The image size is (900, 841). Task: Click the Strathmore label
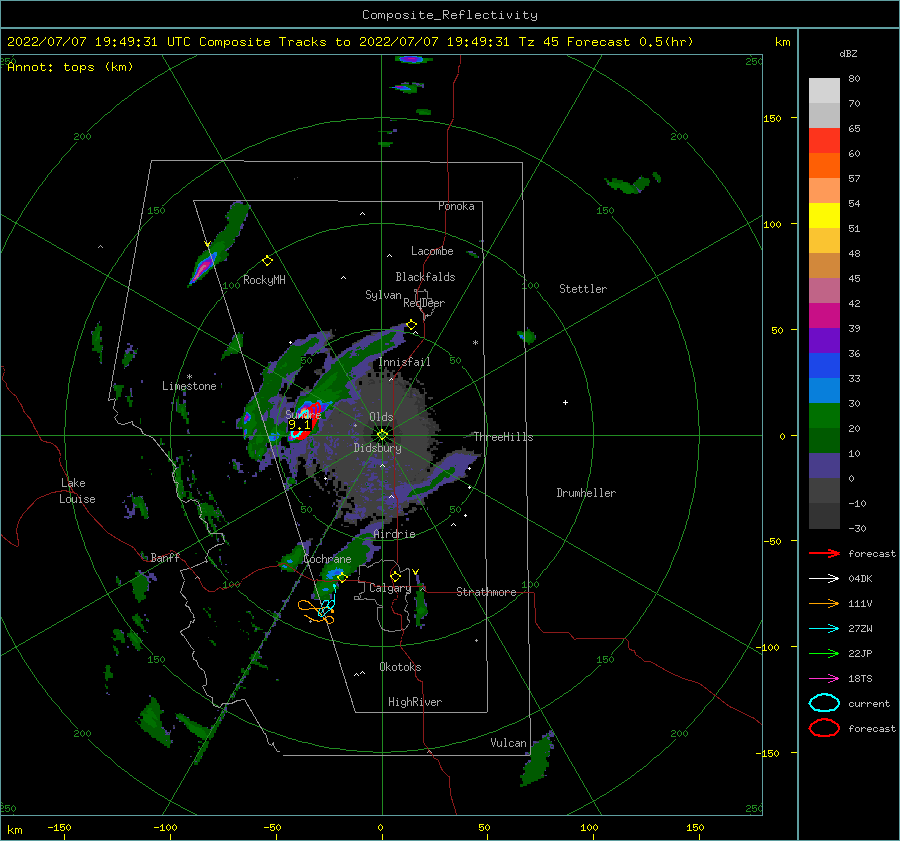point(486,592)
